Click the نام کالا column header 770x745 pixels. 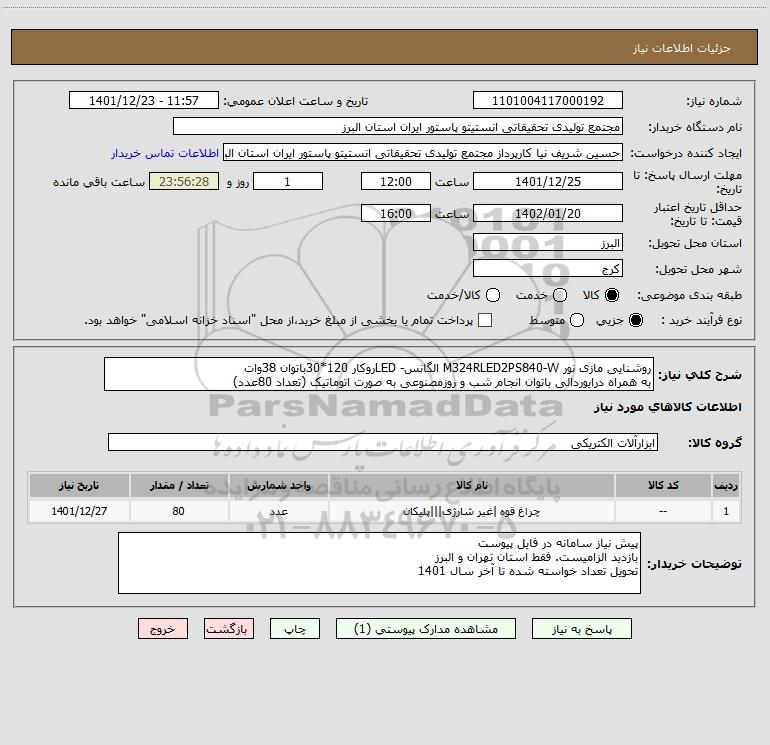[x=471, y=486]
